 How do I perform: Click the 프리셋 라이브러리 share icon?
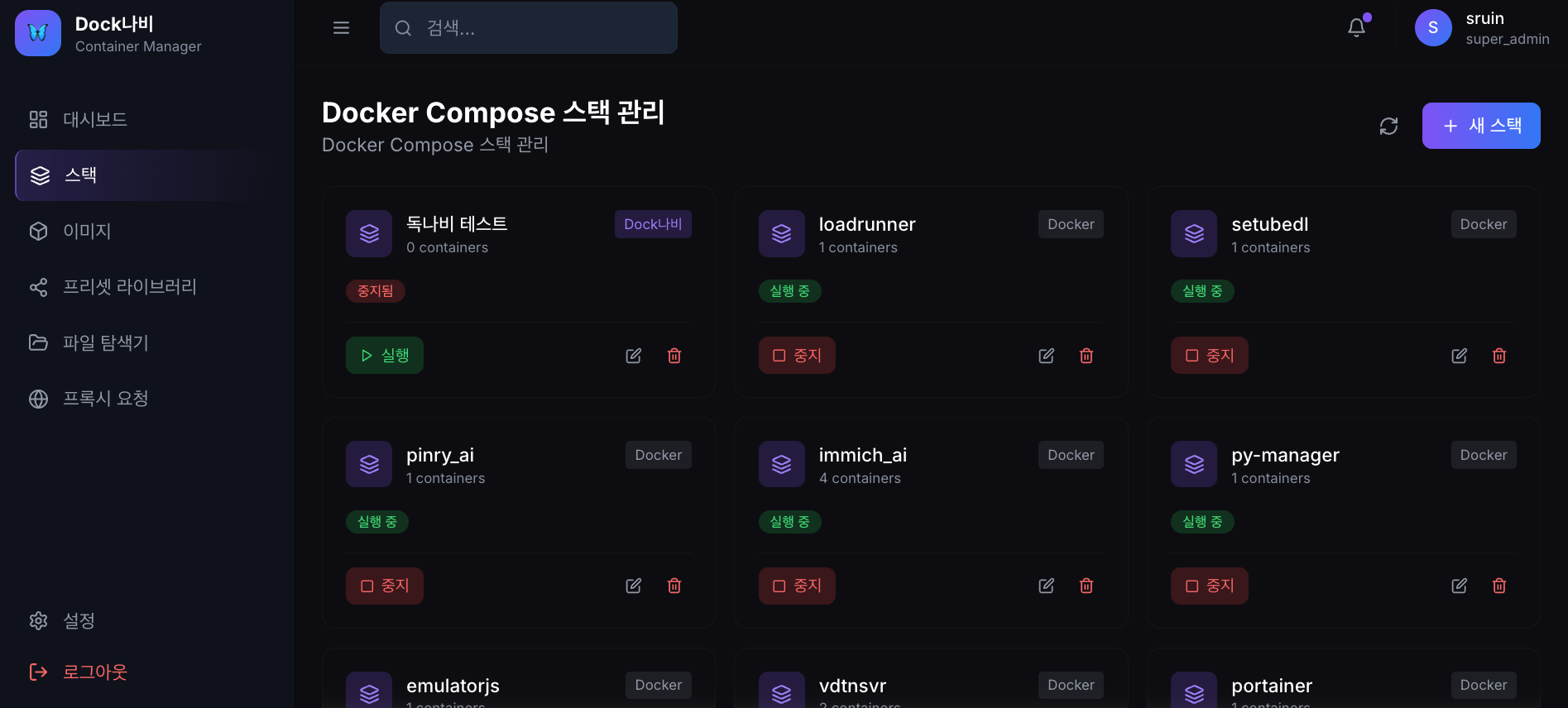click(x=38, y=287)
